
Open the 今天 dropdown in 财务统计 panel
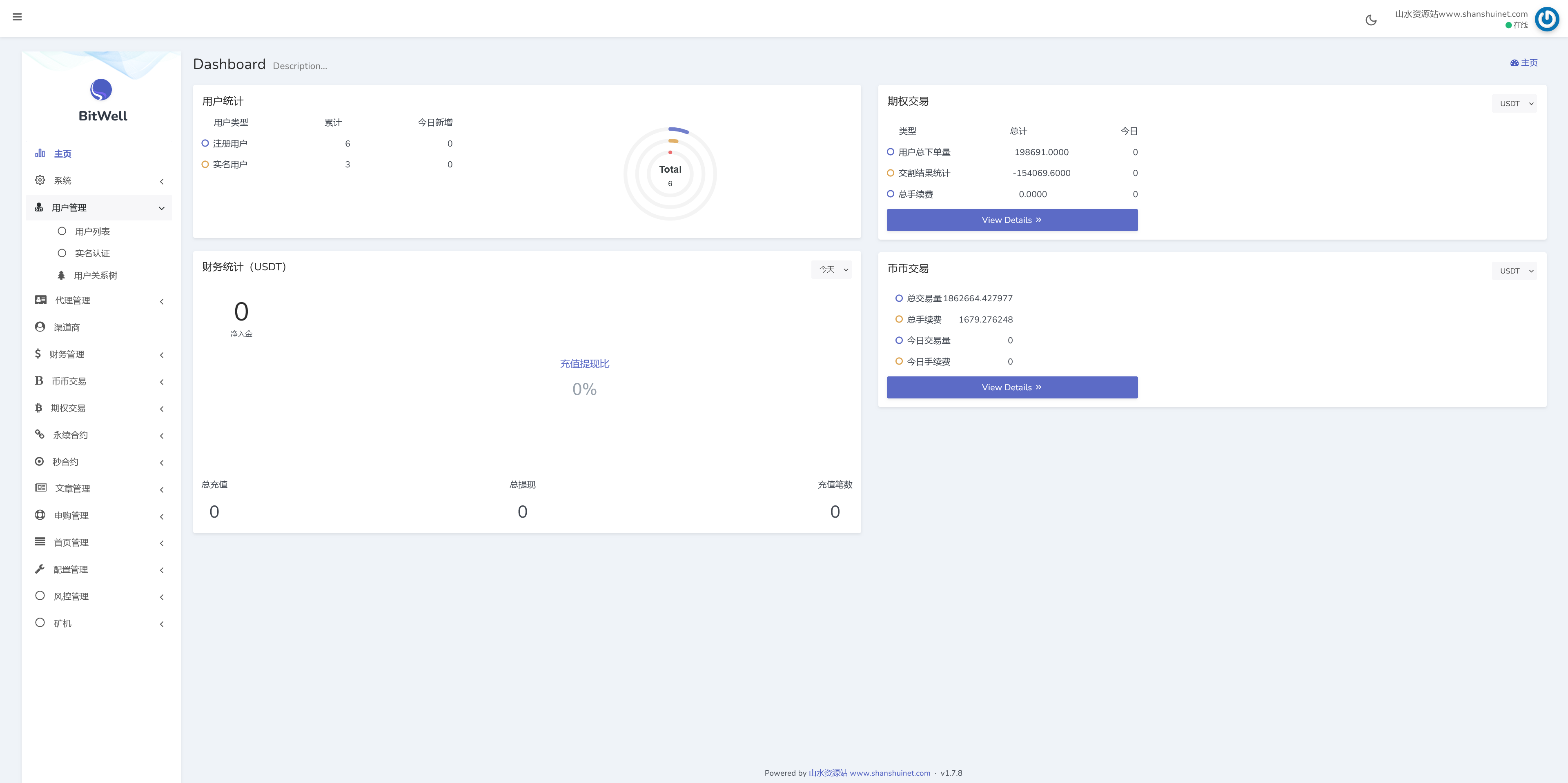[831, 269]
